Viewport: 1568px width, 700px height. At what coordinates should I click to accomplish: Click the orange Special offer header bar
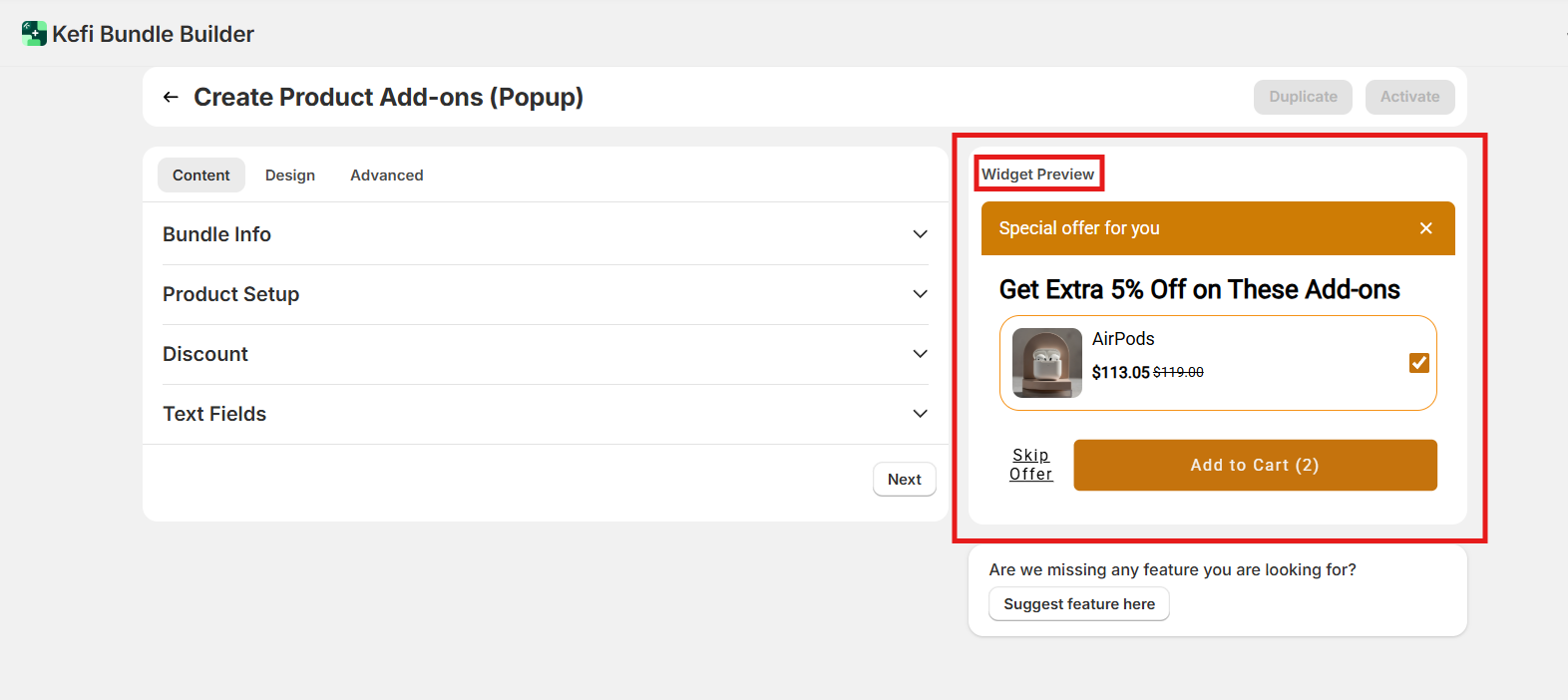(x=1197, y=228)
